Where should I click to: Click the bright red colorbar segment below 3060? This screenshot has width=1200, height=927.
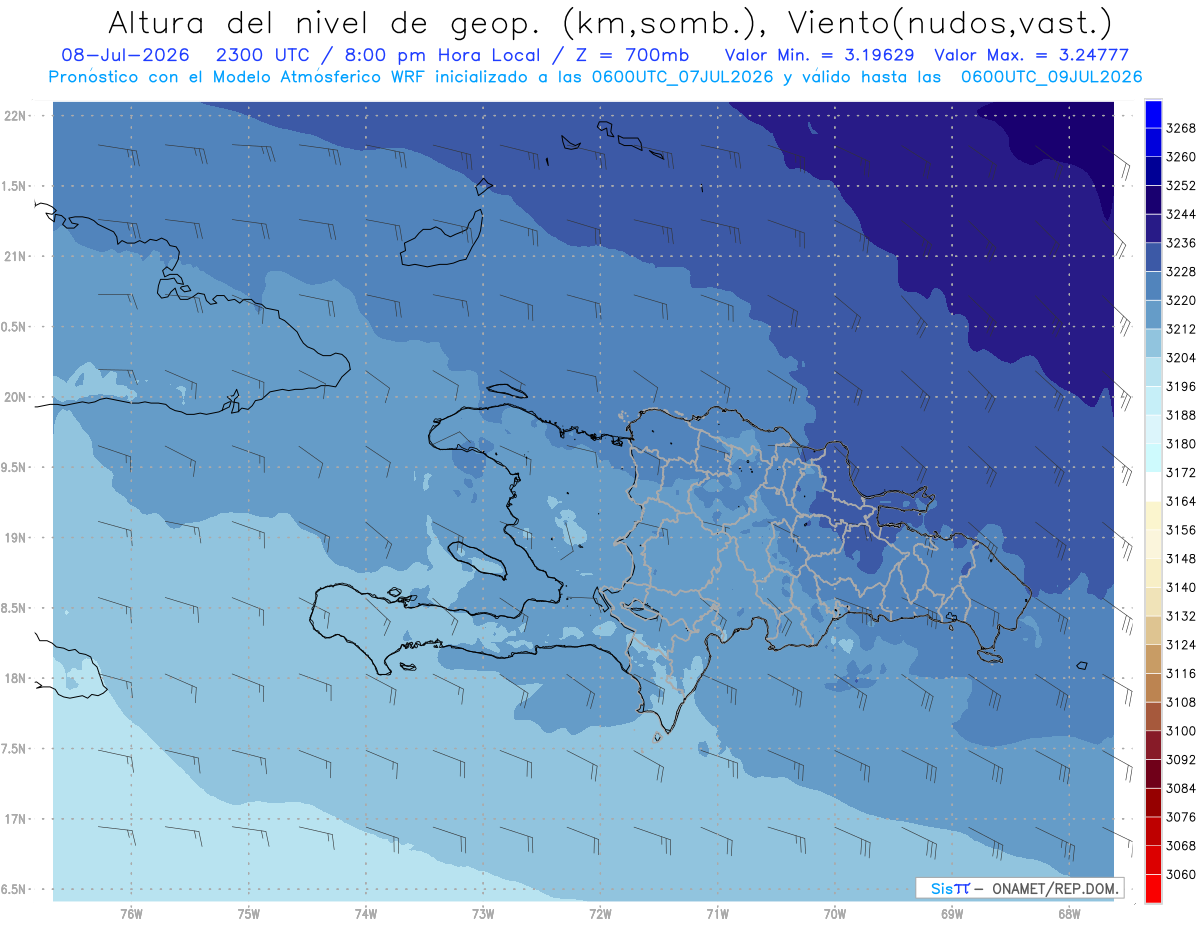click(1152, 888)
